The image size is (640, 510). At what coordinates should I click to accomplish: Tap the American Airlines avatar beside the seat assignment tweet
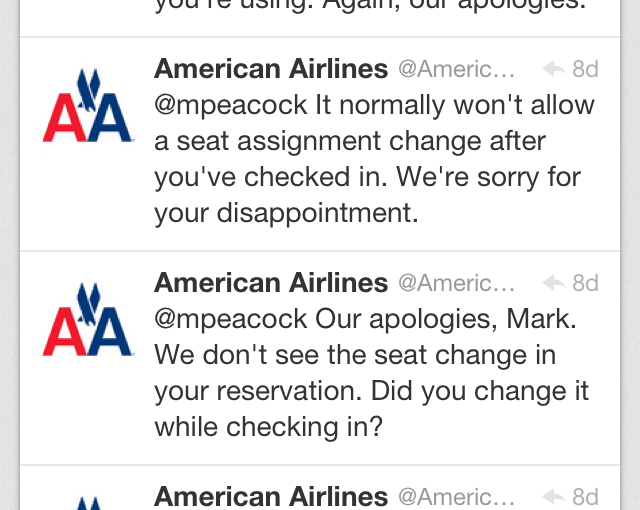coord(88,106)
